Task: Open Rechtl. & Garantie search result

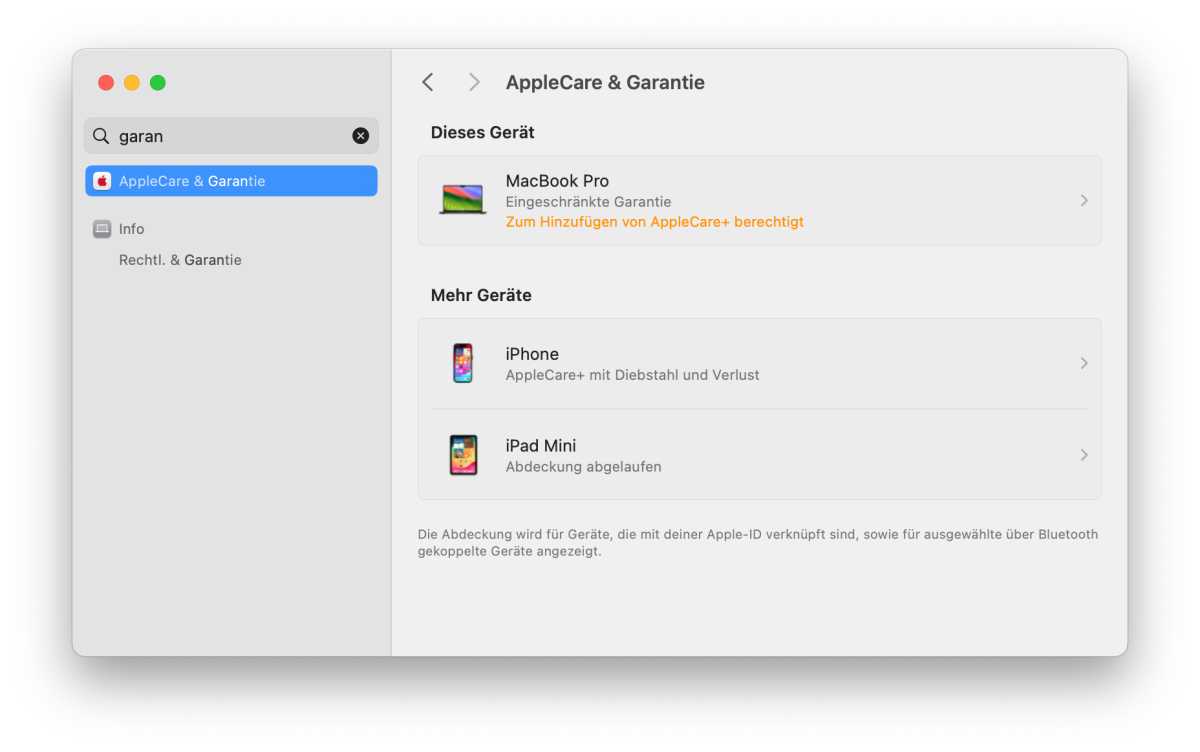Action: click(x=180, y=260)
